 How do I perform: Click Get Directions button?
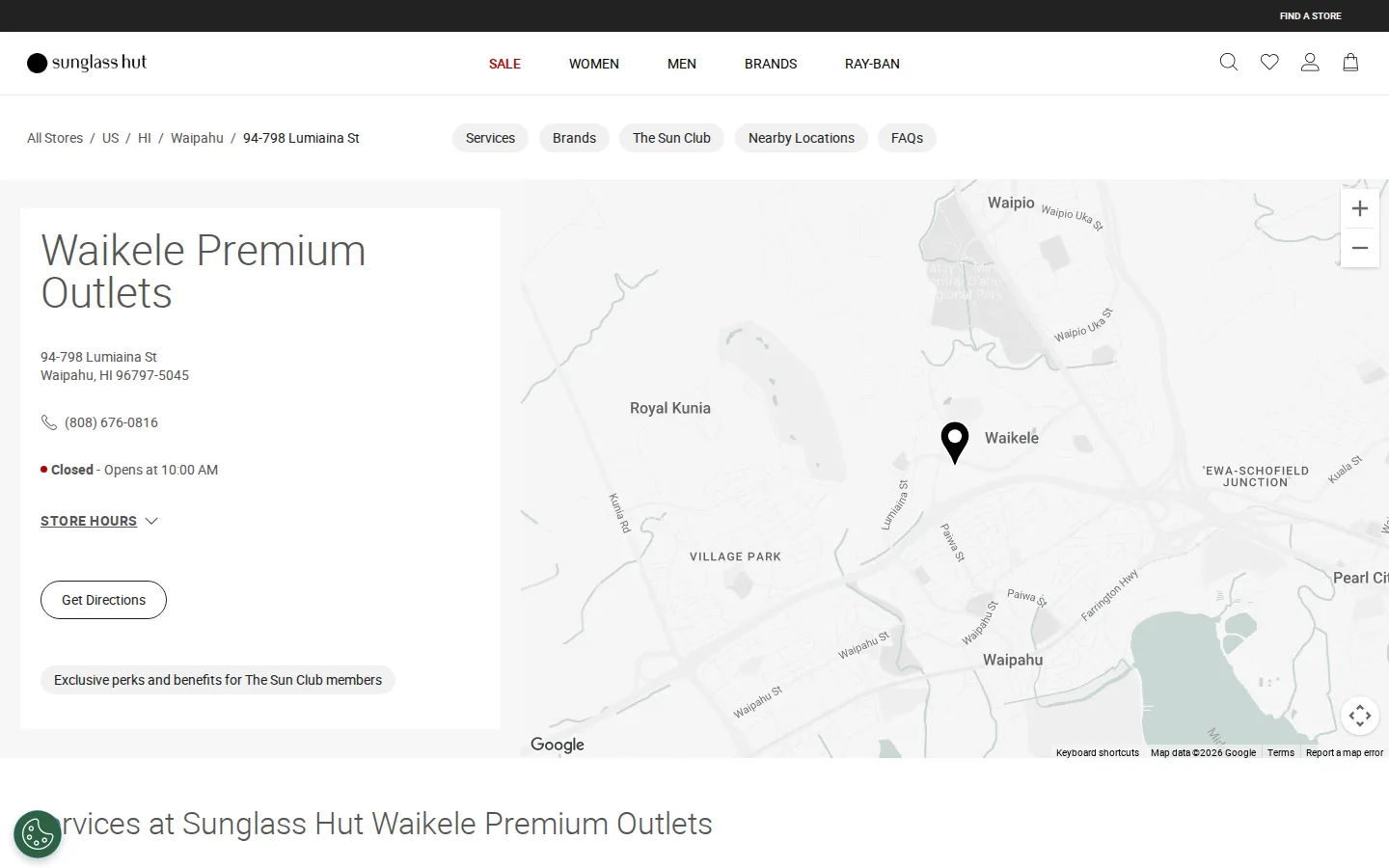103,600
